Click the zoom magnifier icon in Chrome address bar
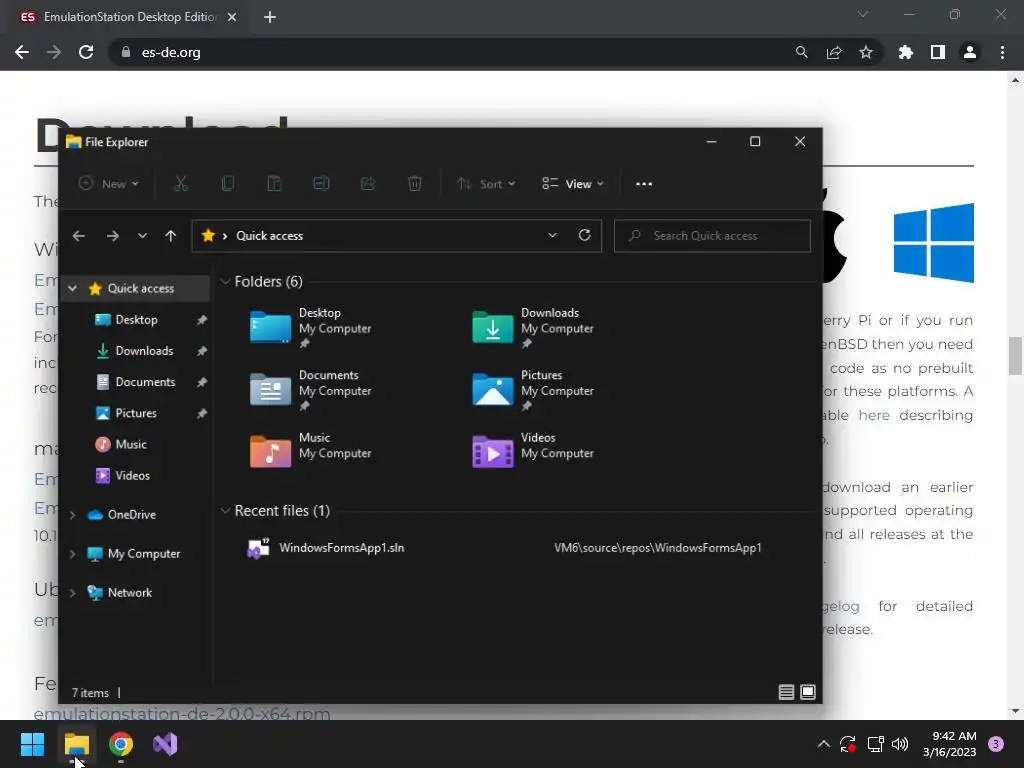Image resolution: width=1024 pixels, height=768 pixels. tap(801, 52)
